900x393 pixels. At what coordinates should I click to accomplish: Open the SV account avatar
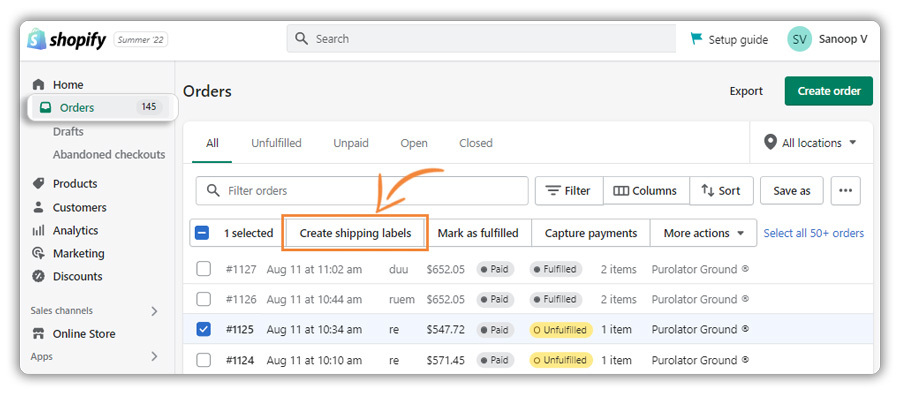point(799,39)
